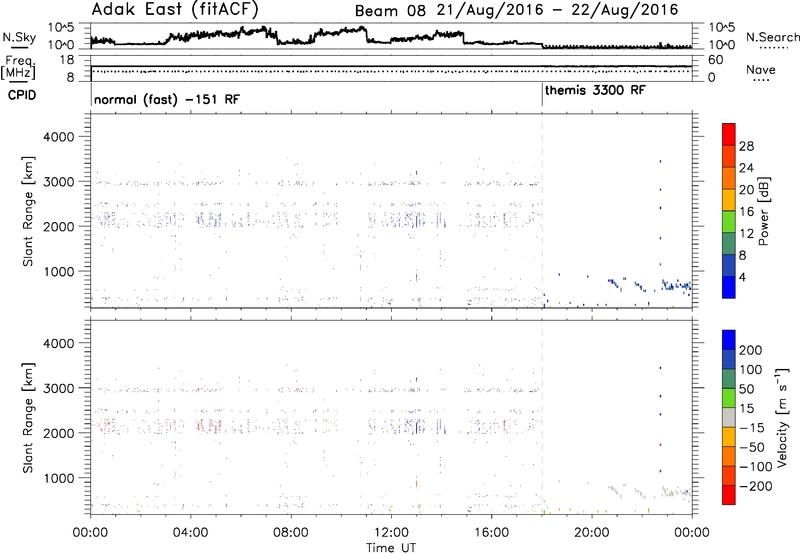
Task: Click the 3400 km echo point in power panel
Action: pos(660,161)
